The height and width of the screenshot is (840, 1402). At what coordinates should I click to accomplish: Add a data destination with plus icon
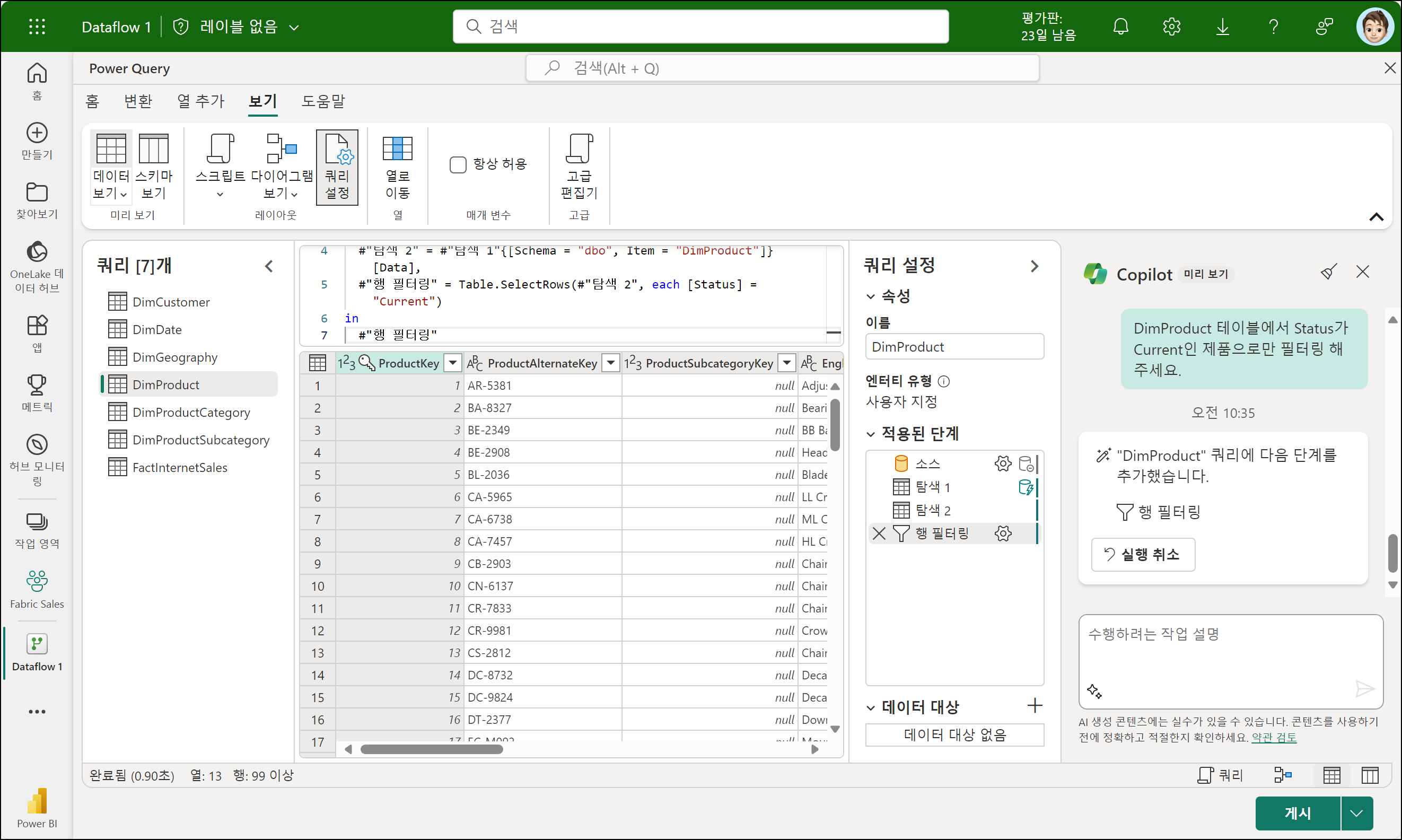1034,706
